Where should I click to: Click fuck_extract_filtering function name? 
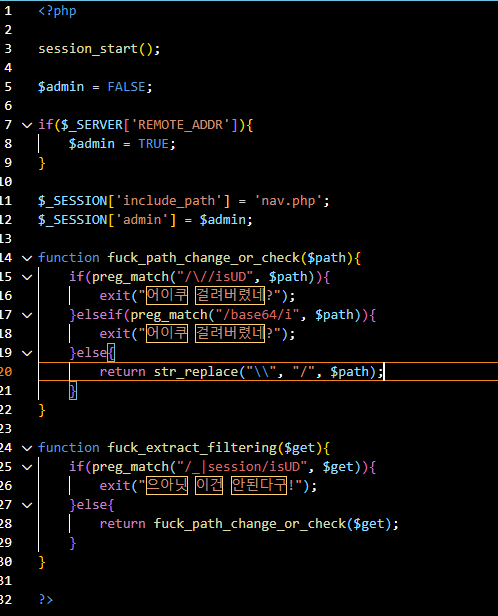tap(192, 448)
